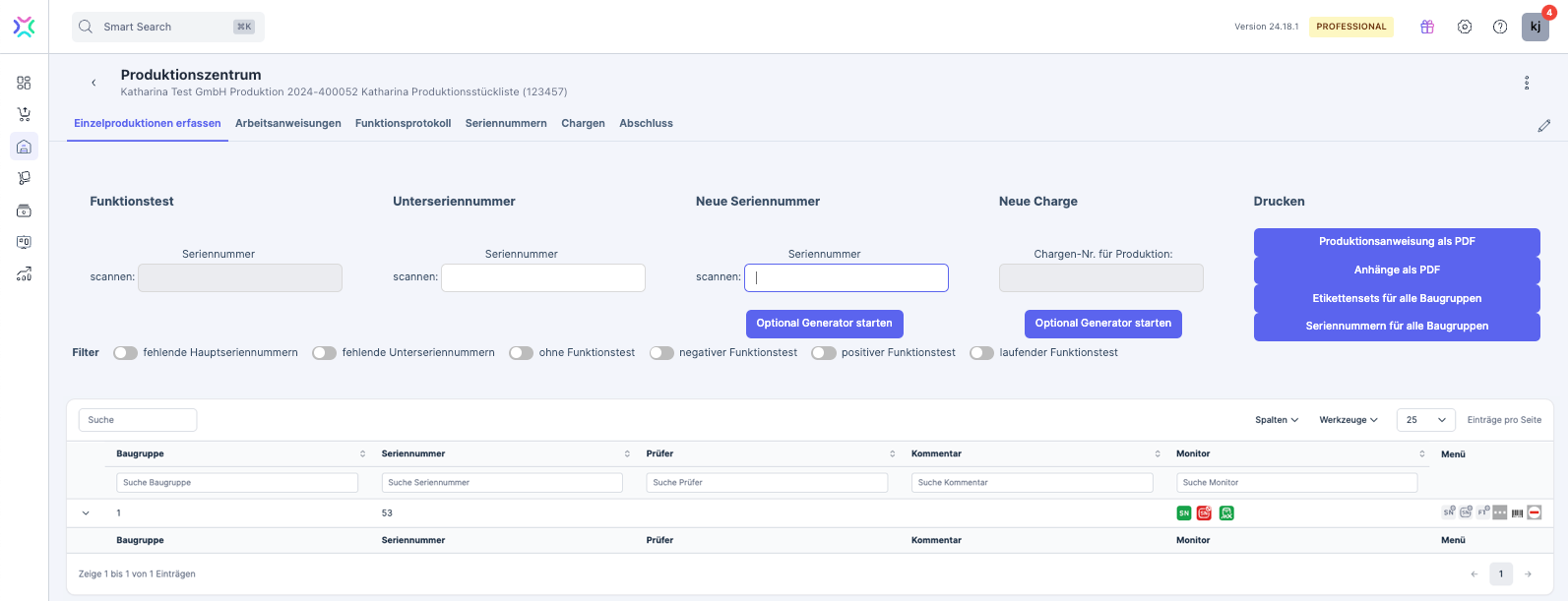
Task: Open the Chargen tab
Action: coord(583,123)
